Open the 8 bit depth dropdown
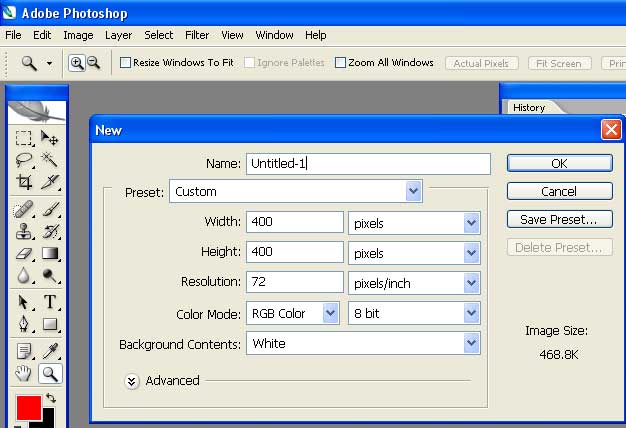Viewport: 626px width, 428px height. (414, 313)
